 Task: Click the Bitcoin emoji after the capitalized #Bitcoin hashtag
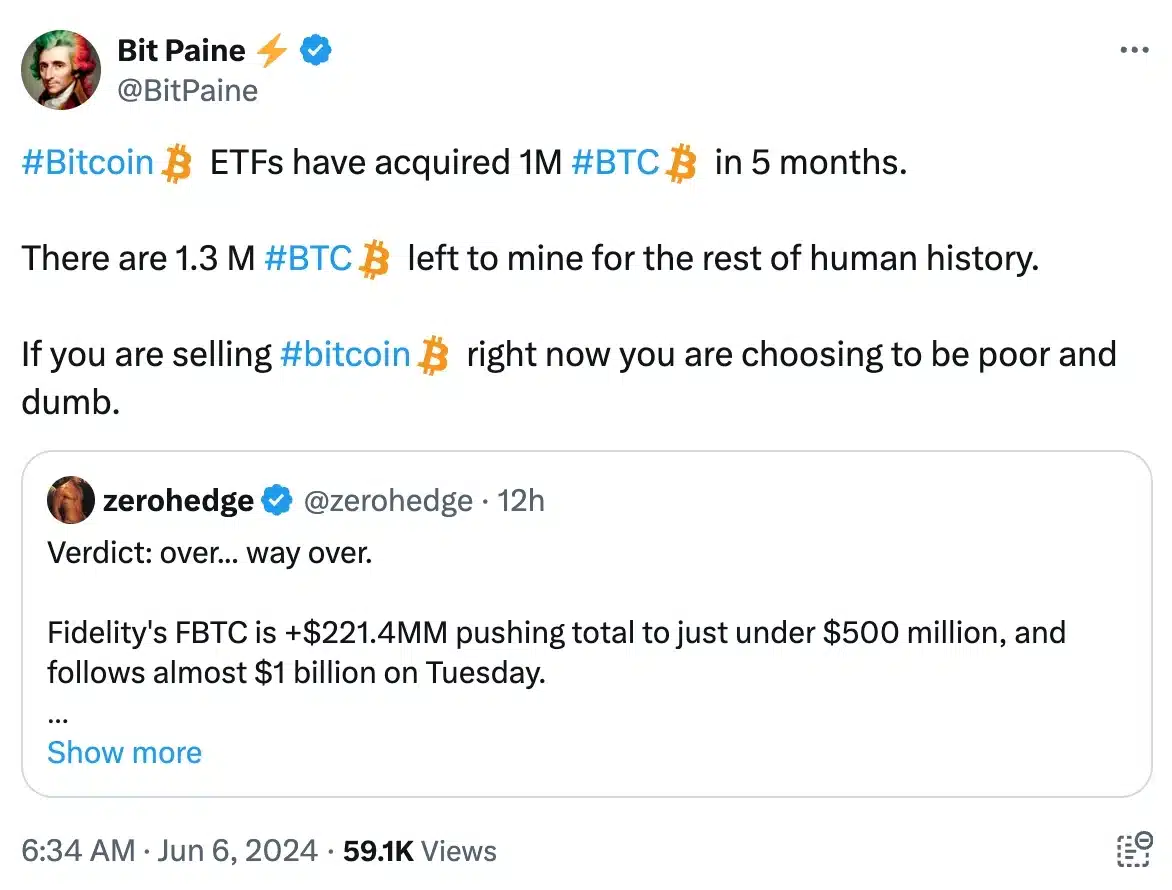pyautogui.click(x=176, y=163)
